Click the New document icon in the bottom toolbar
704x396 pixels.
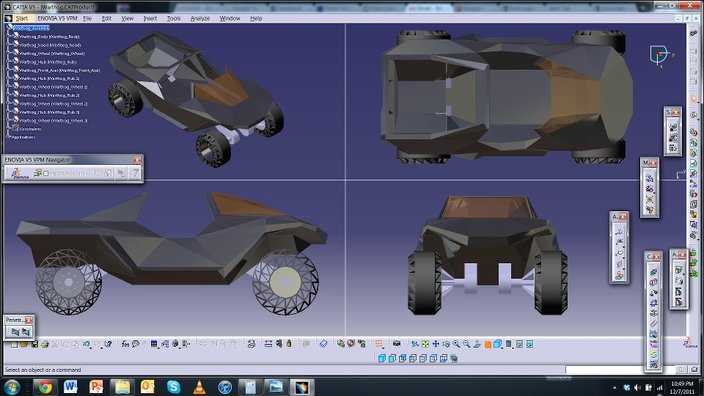click(x=14, y=344)
